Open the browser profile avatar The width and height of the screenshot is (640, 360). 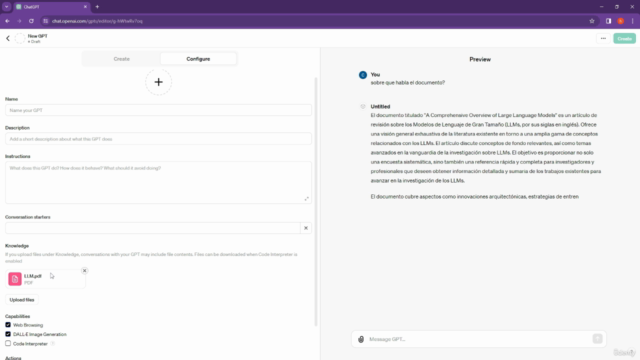click(x=620, y=21)
